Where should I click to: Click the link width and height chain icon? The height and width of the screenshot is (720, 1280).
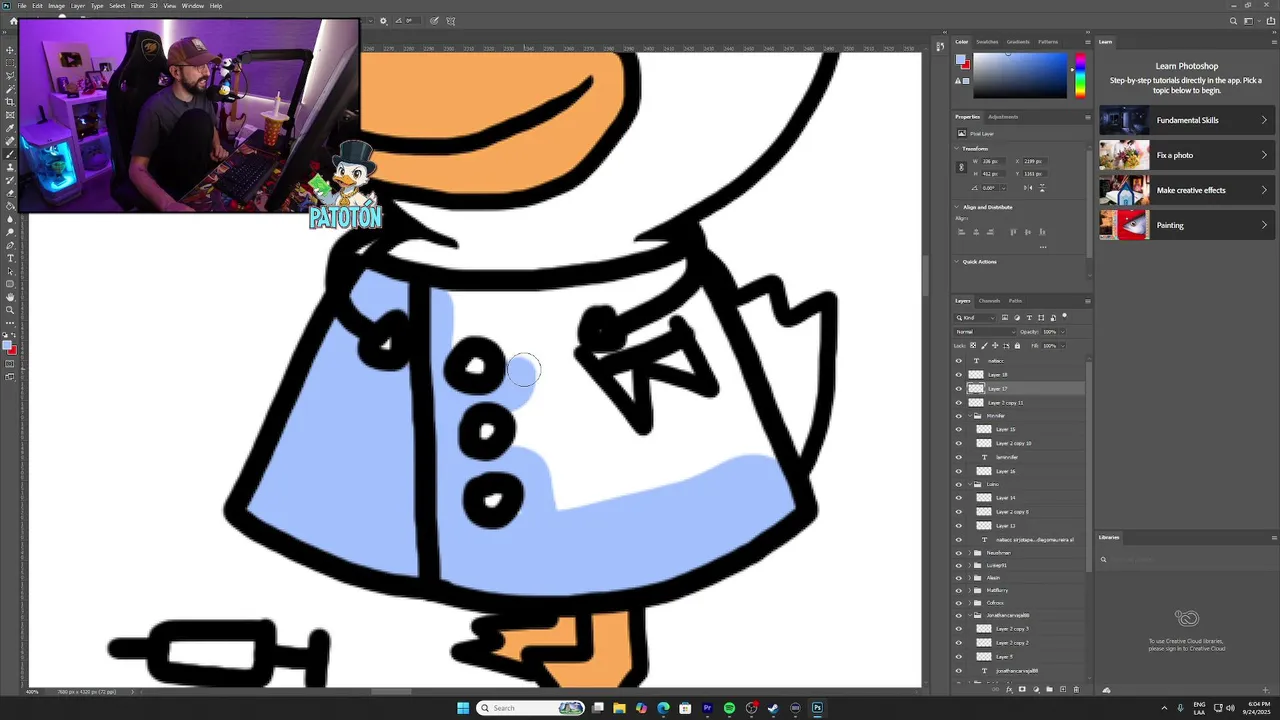961,167
